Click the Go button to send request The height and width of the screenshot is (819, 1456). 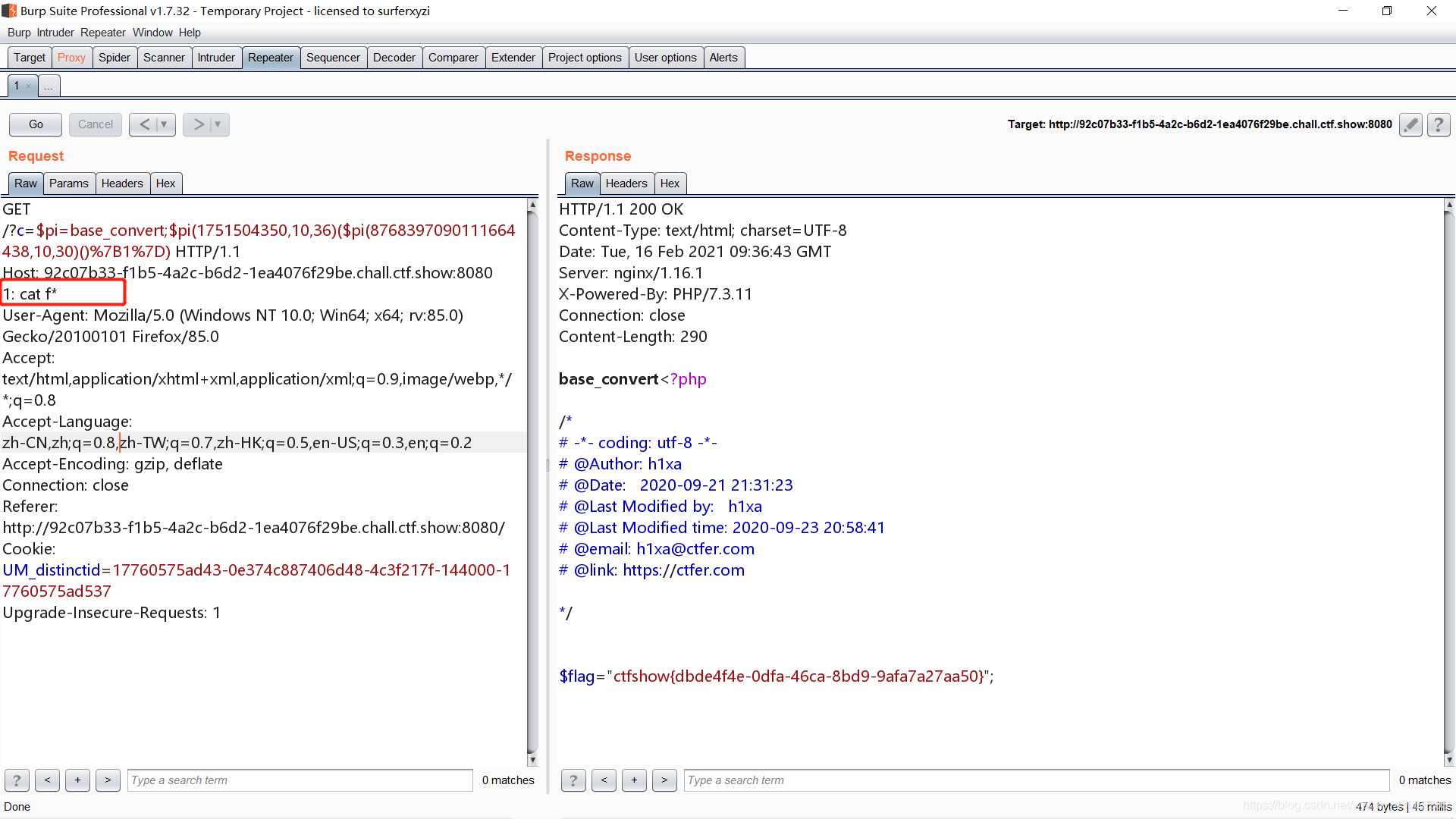(36, 124)
